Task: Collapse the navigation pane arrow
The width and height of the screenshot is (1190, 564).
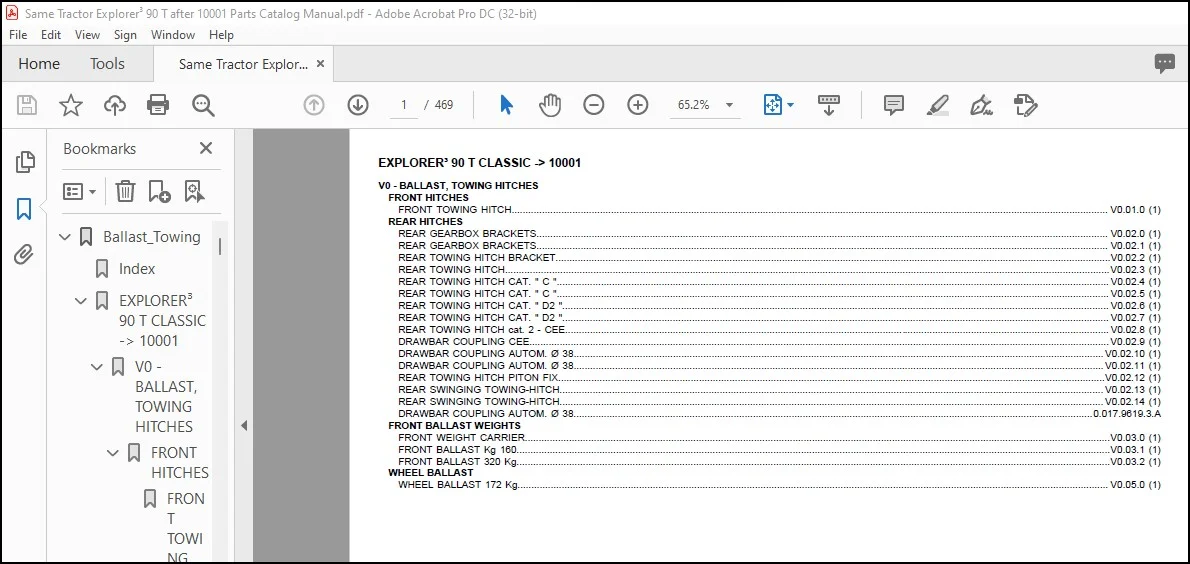Action: coord(244,426)
